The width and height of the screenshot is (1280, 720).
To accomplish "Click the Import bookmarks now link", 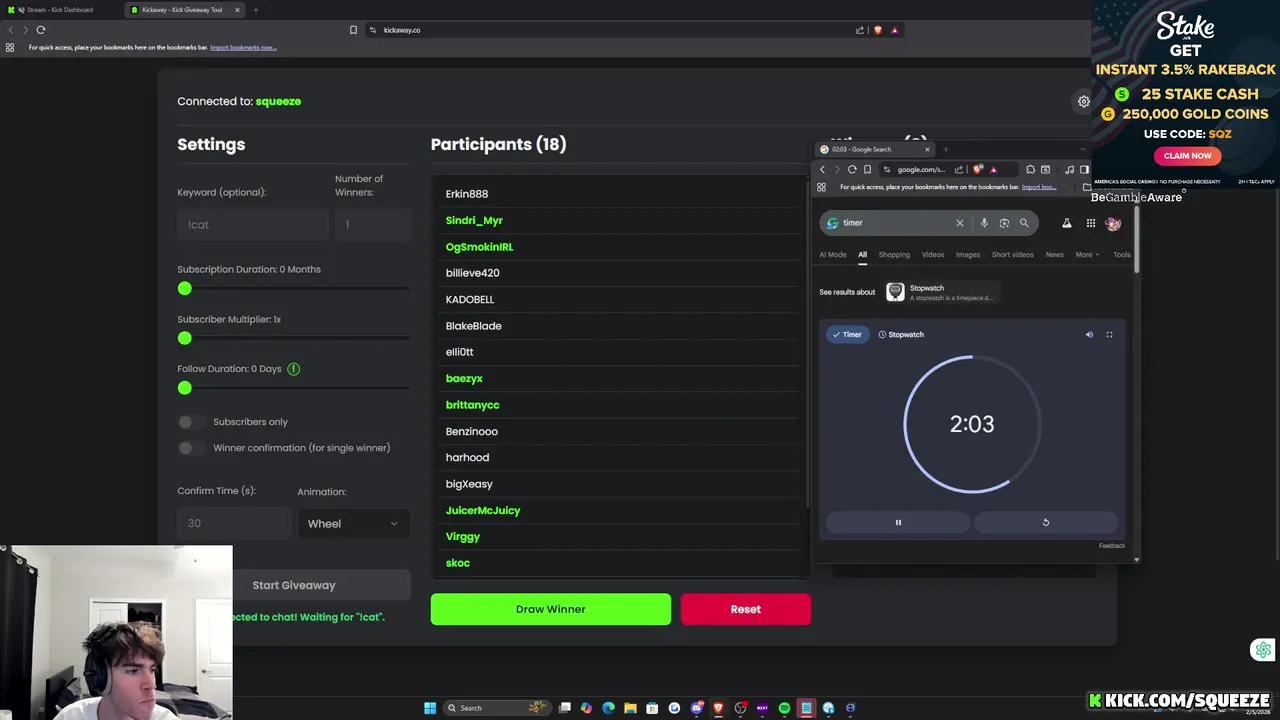I will pos(243,47).
